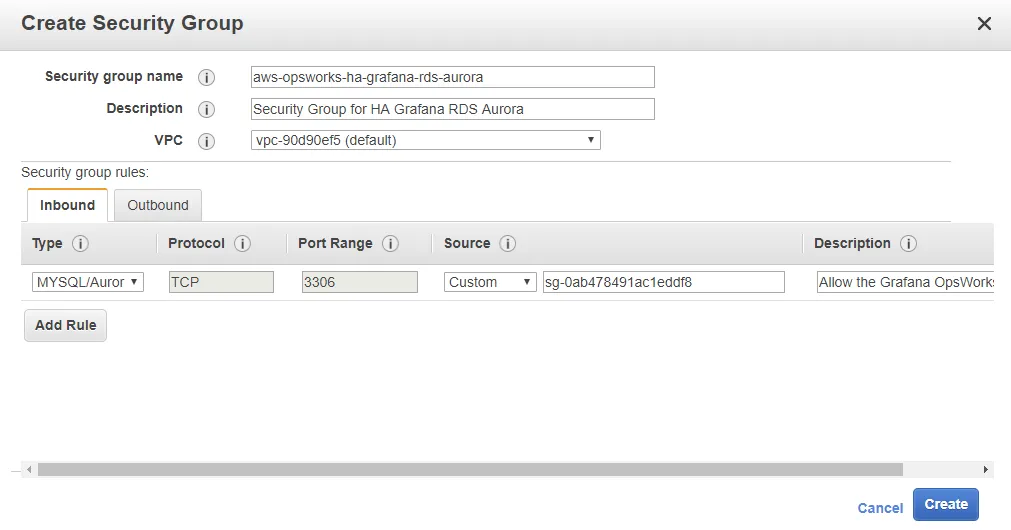The width and height of the screenshot is (1011, 530).
Task: Click info icon in rules Description column header
Action: (x=909, y=244)
